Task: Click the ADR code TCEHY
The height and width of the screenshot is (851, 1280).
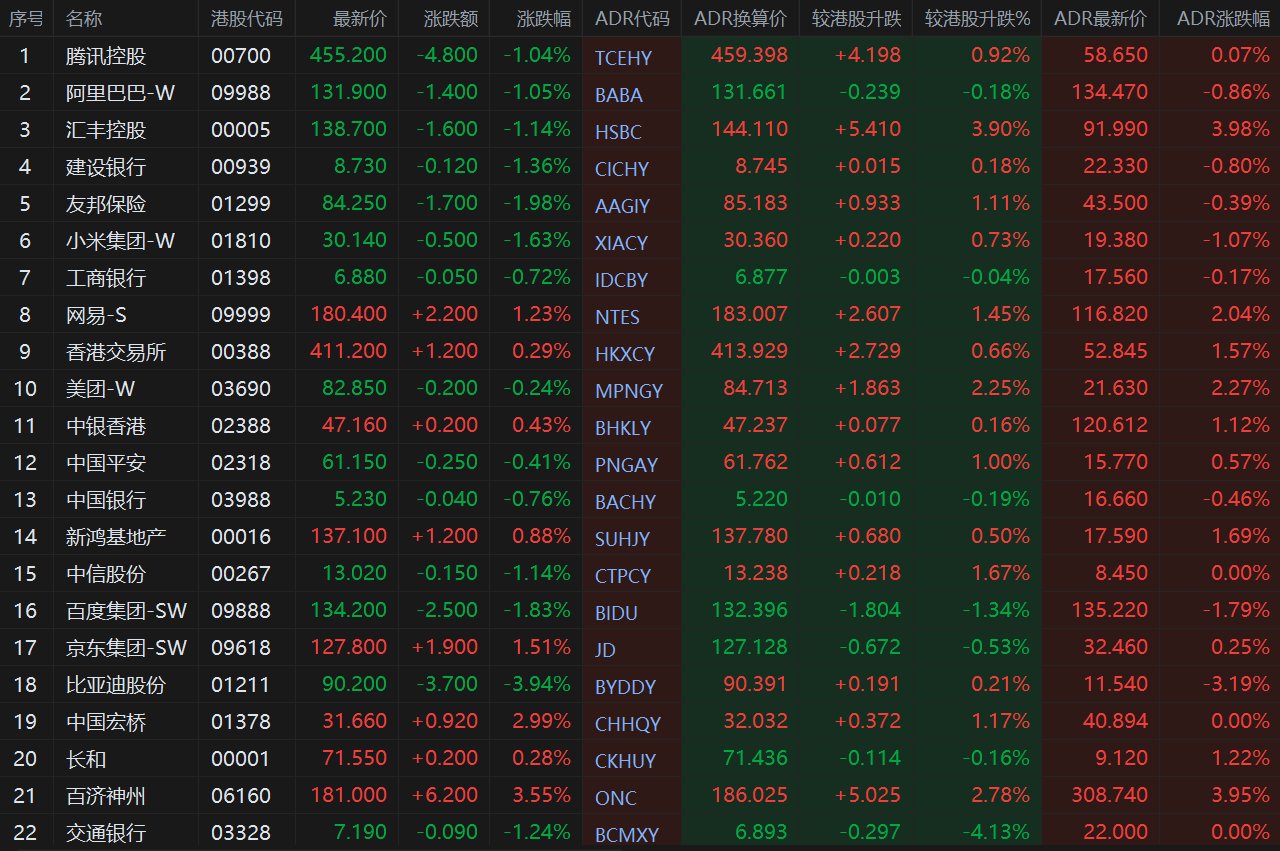Action: 623,58
